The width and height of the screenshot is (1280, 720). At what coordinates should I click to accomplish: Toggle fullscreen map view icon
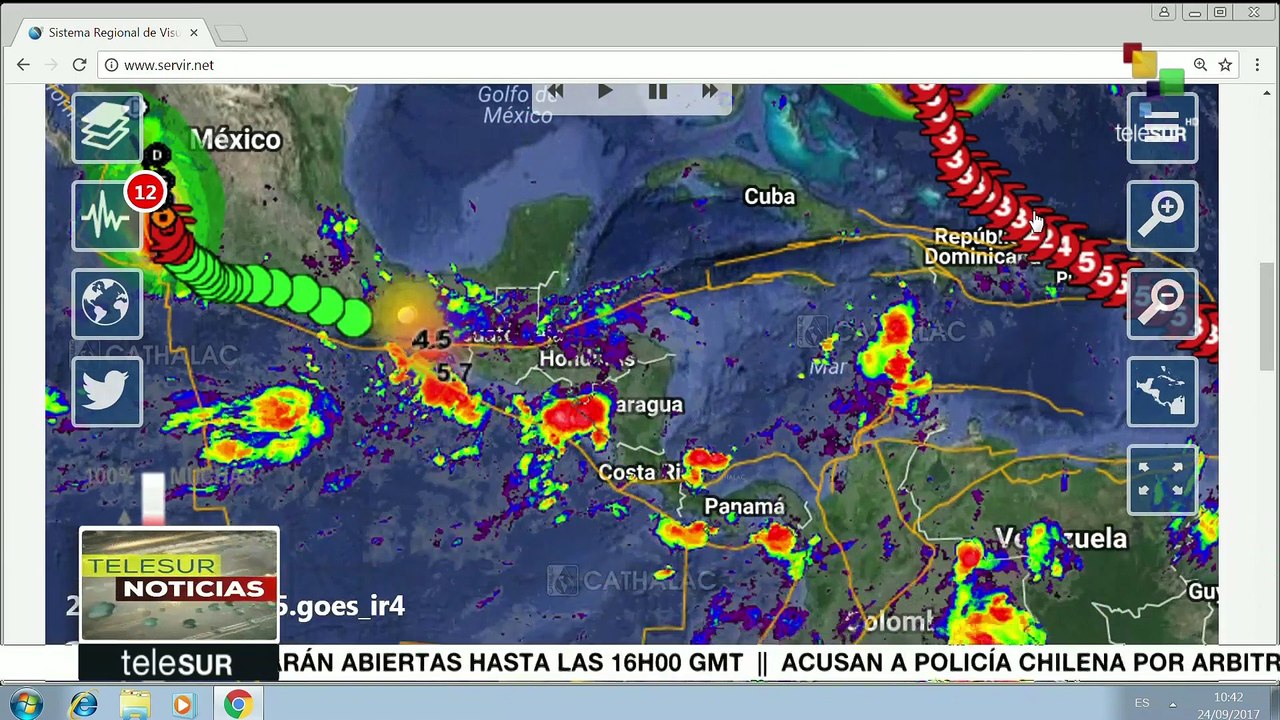(1162, 480)
